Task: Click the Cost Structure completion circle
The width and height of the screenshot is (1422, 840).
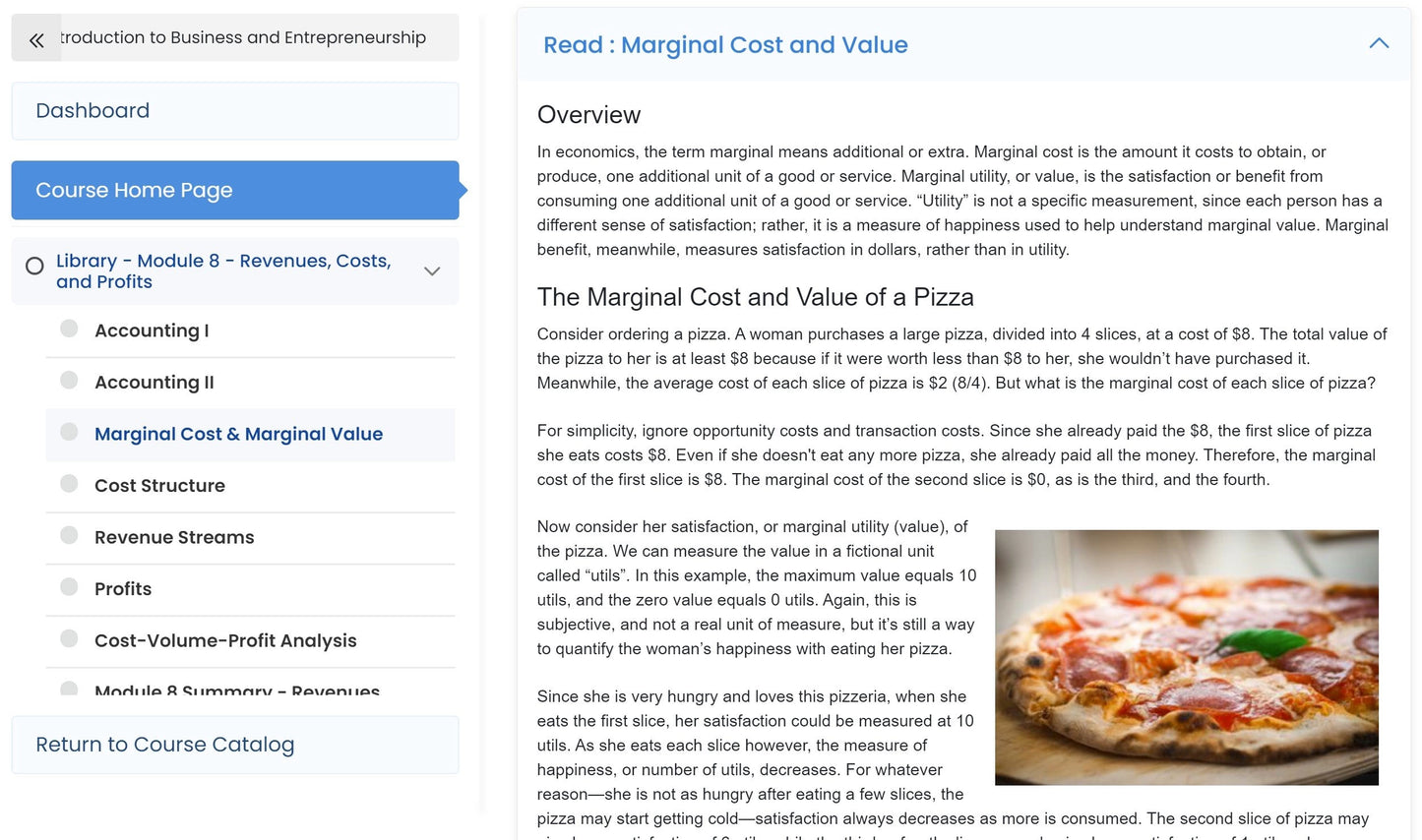Action: 69,483
